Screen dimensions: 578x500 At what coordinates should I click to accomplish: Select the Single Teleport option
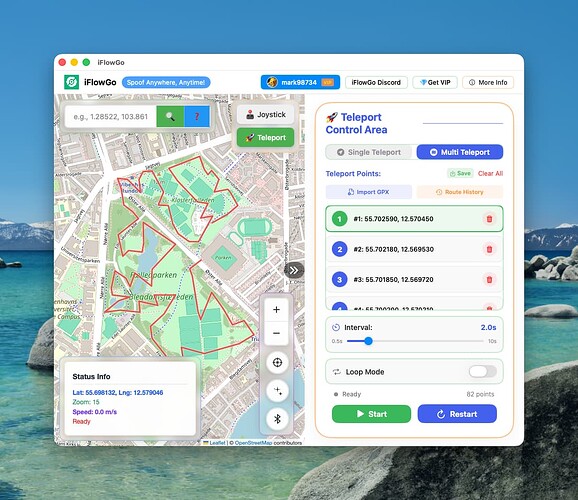click(x=369, y=152)
